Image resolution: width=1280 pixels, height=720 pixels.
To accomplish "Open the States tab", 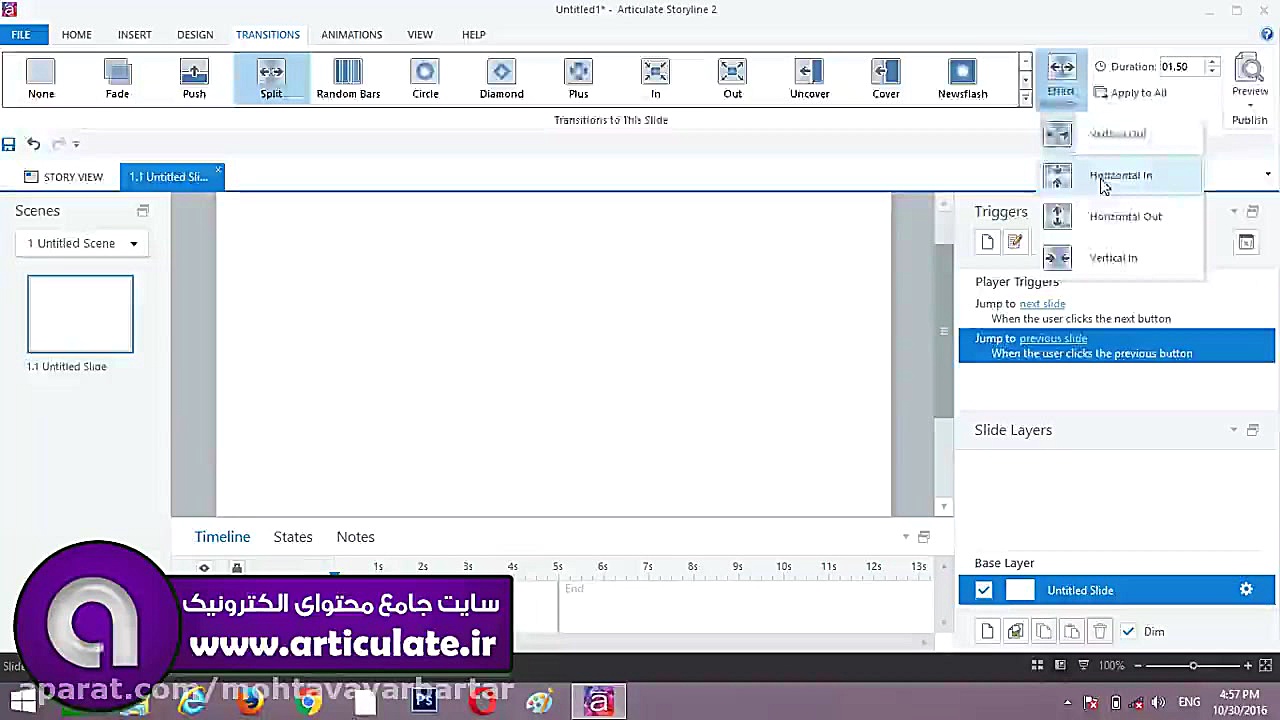I will pyautogui.click(x=292, y=537).
